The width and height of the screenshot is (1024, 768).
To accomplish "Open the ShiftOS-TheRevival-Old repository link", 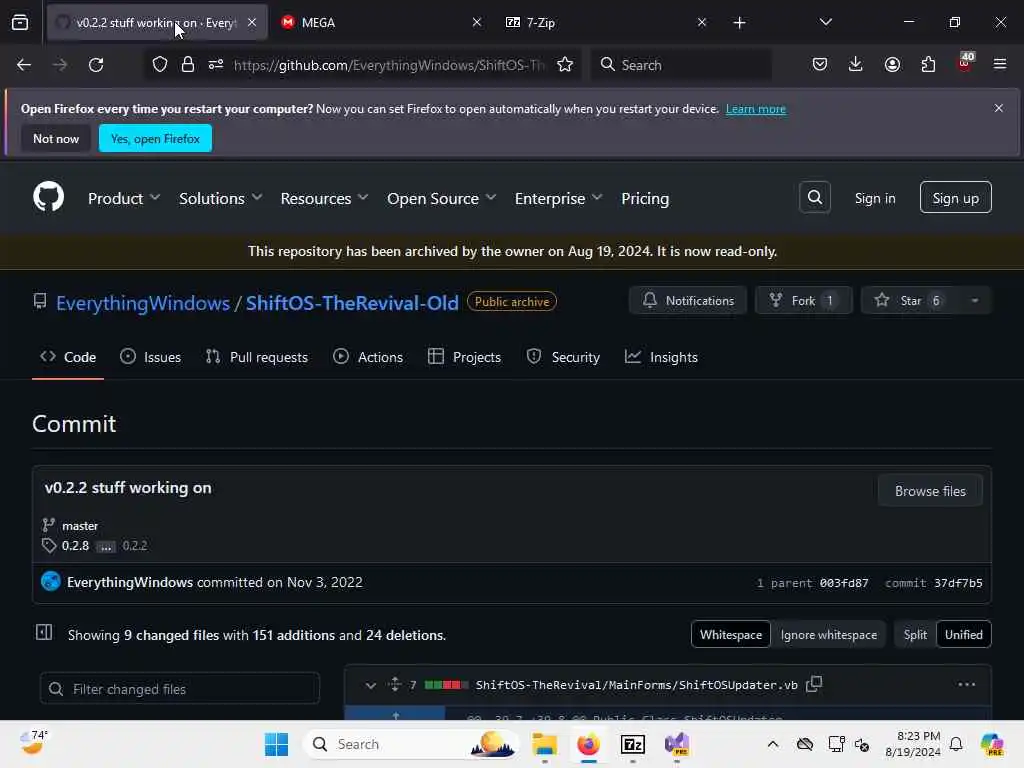I will pos(352,302).
